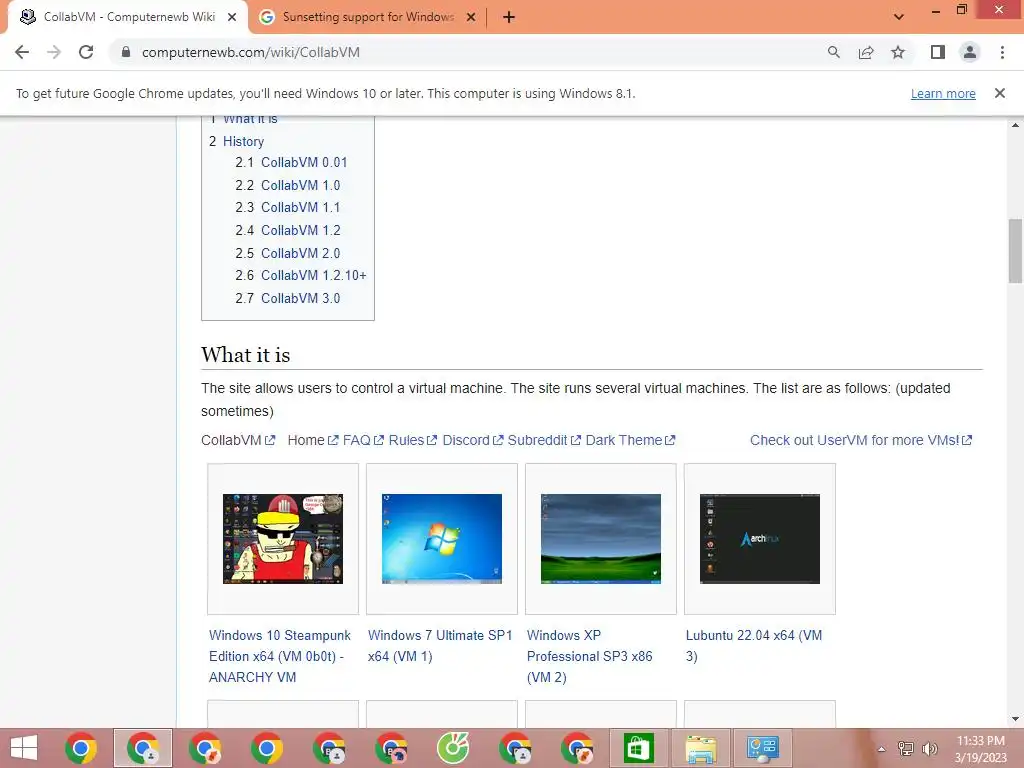1024x768 pixels.
Task: Open a new browser tab
Action: point(509,18)
